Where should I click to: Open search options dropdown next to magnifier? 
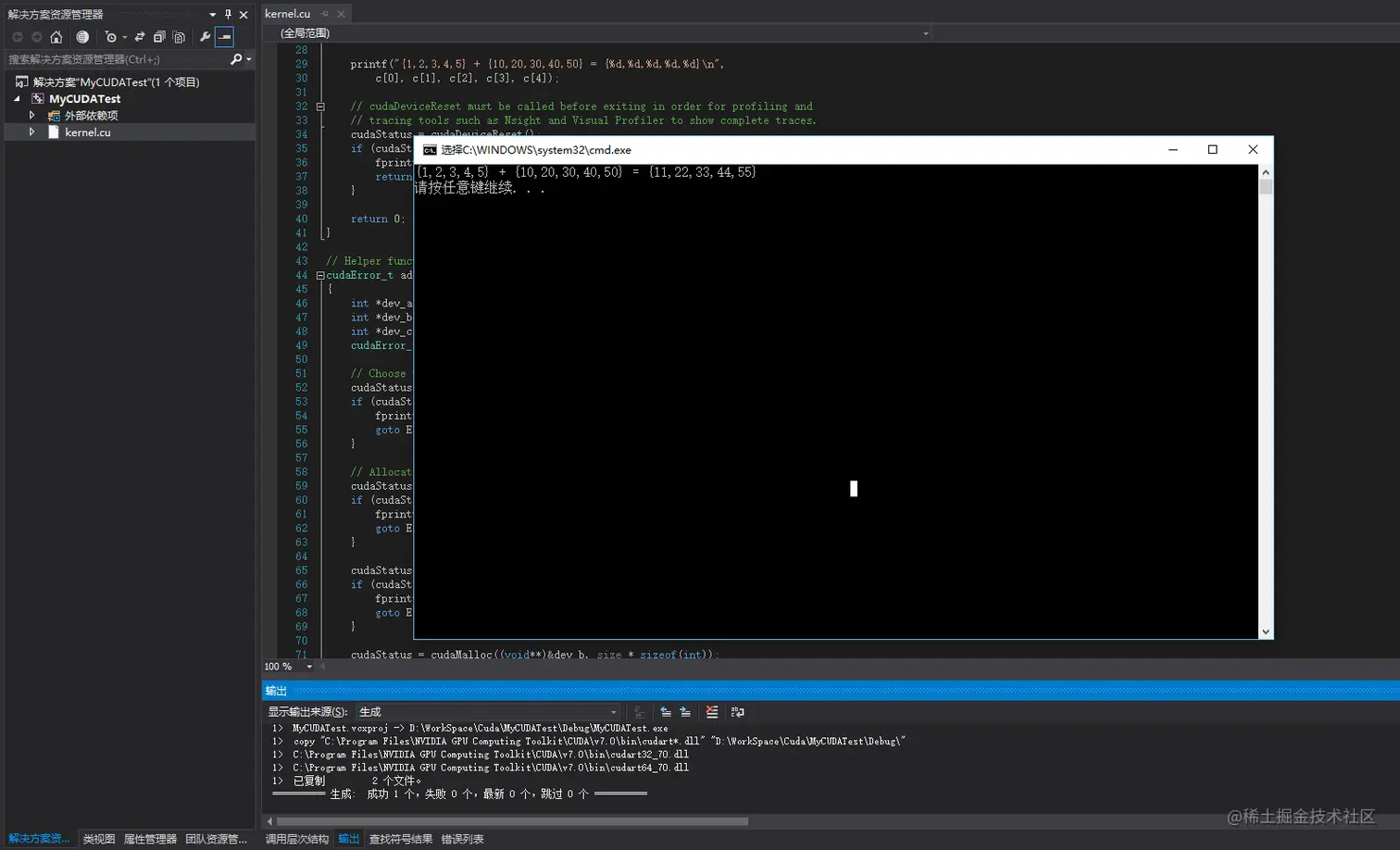[x=248, y=59]
